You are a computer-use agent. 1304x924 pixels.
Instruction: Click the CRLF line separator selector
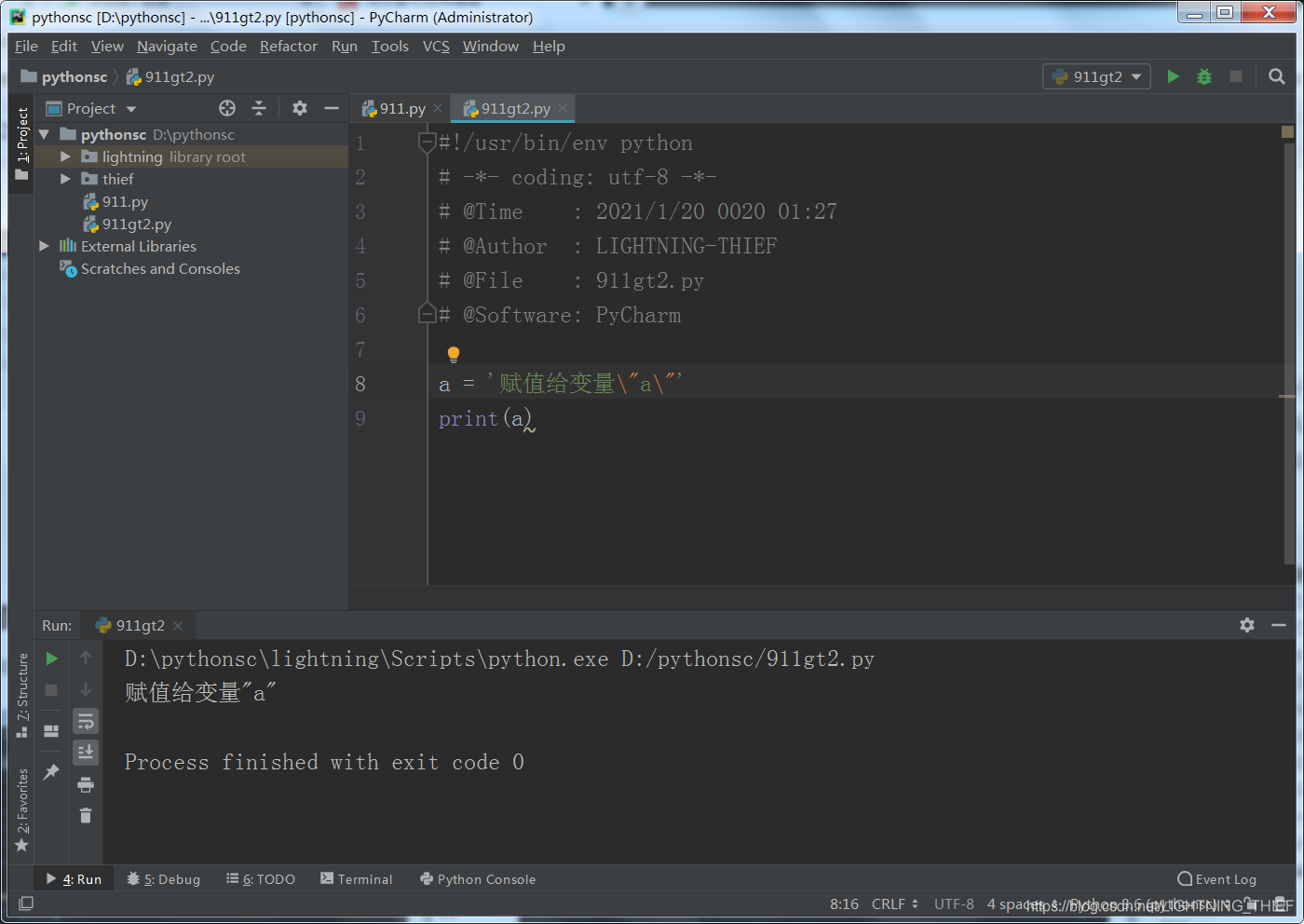[x=895, y=904]
